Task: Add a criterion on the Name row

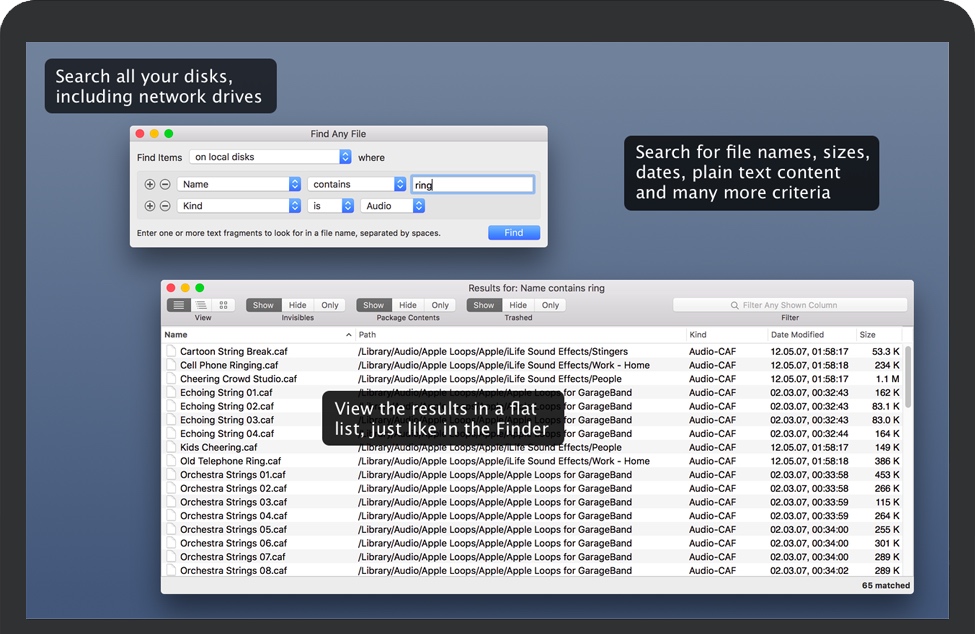Action: pos(150,184)
